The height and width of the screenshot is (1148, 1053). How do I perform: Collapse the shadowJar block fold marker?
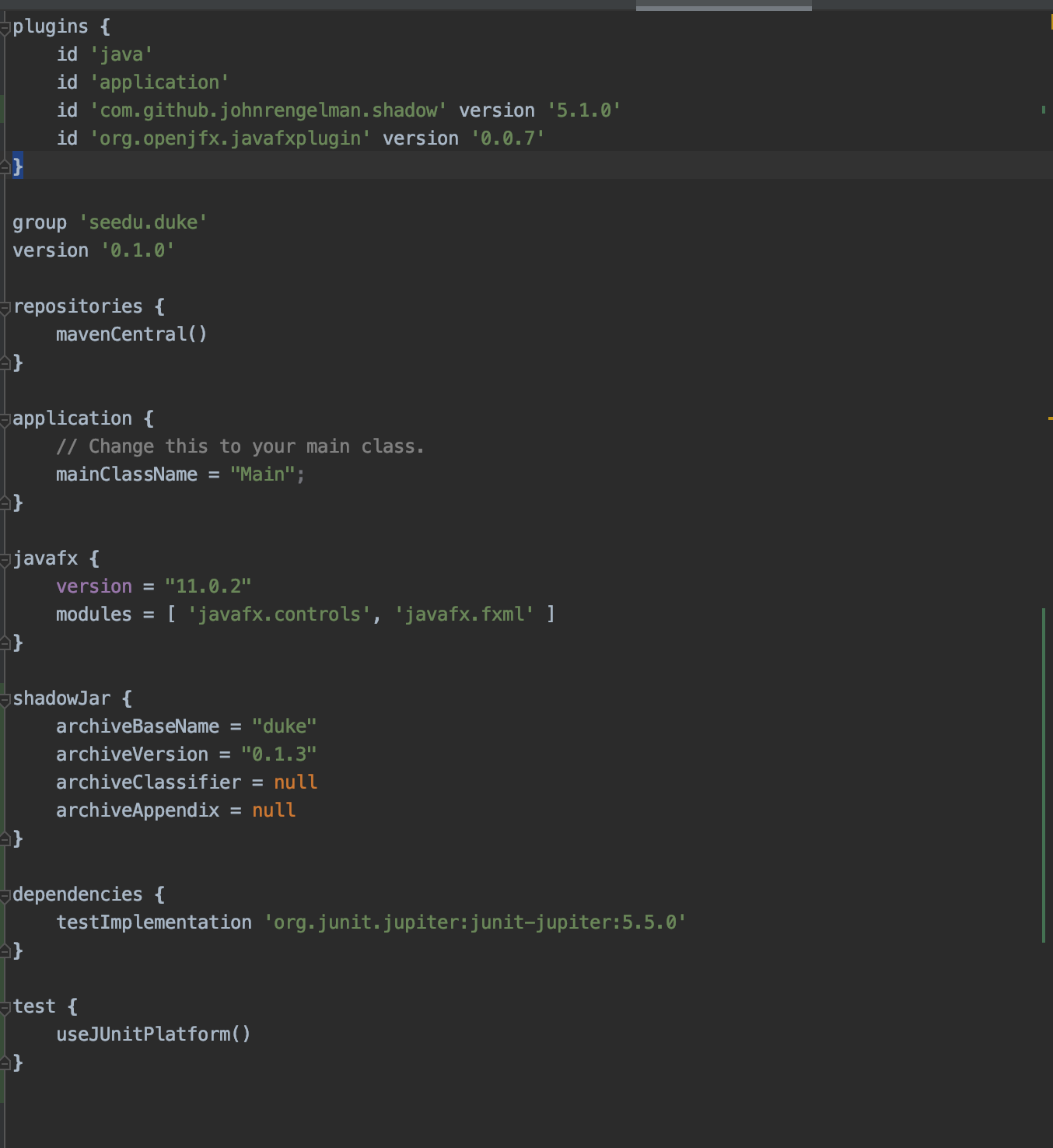(x=5, y=700)
